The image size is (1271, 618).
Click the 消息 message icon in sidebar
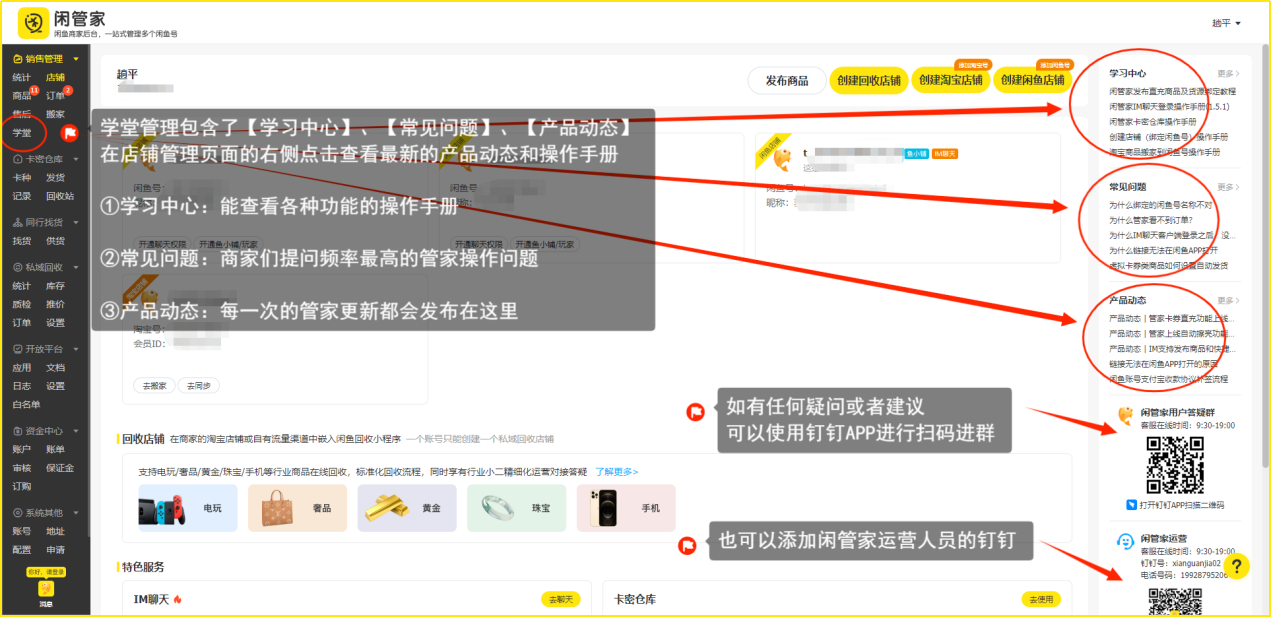(46, 590)
